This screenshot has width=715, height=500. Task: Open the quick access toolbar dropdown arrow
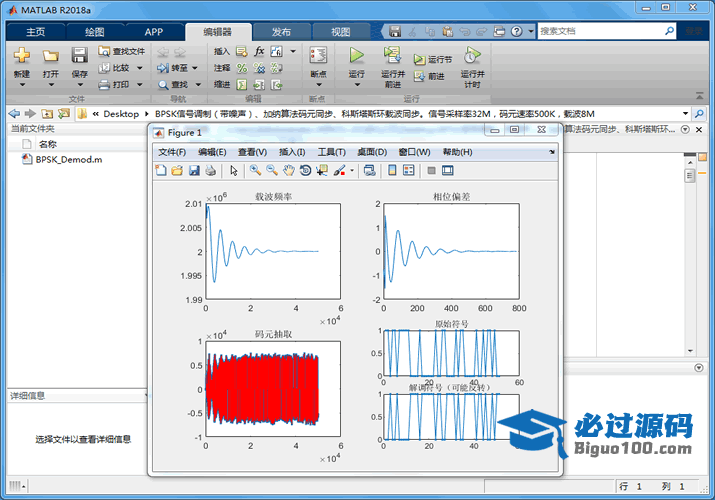click(531, 31)
